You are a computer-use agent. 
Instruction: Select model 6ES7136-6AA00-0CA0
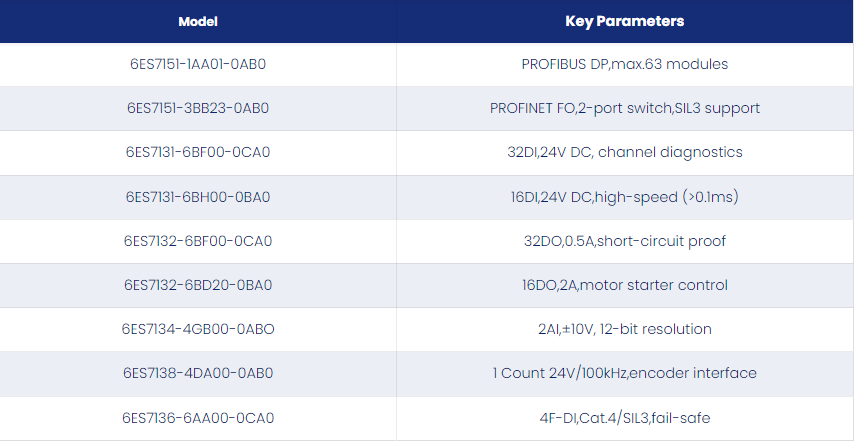(x=198, y=419)
